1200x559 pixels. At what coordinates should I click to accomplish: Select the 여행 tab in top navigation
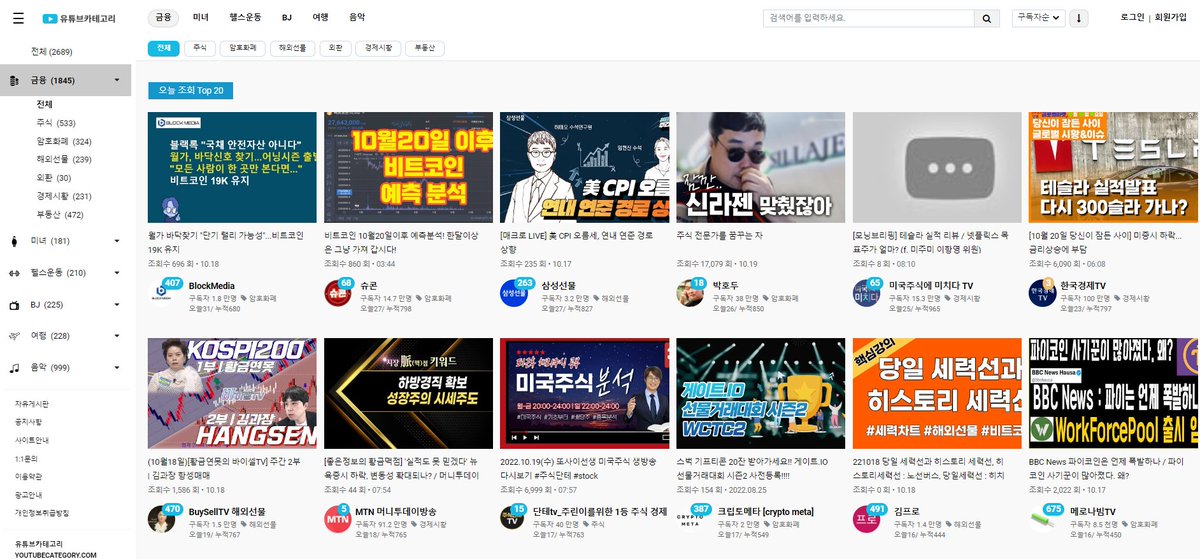pos(320,18)
